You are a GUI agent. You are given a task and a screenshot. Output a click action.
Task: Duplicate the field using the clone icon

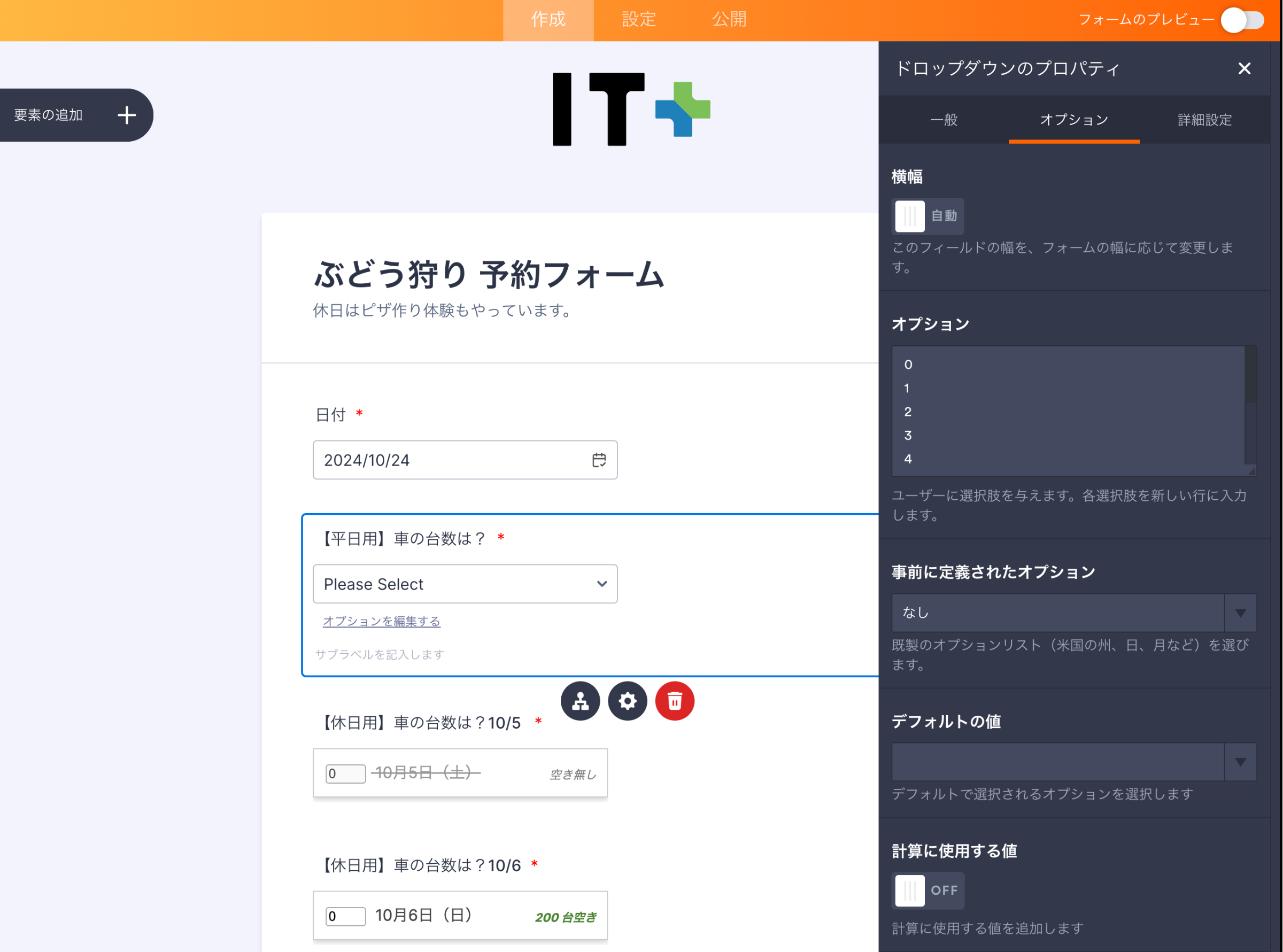click(x=580, y=701)
